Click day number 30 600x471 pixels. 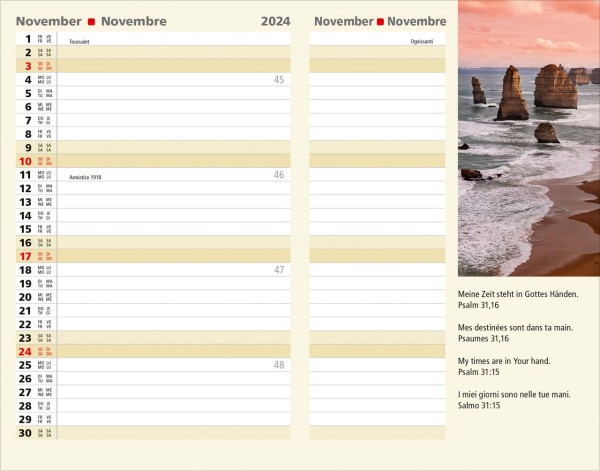(25, 432)
